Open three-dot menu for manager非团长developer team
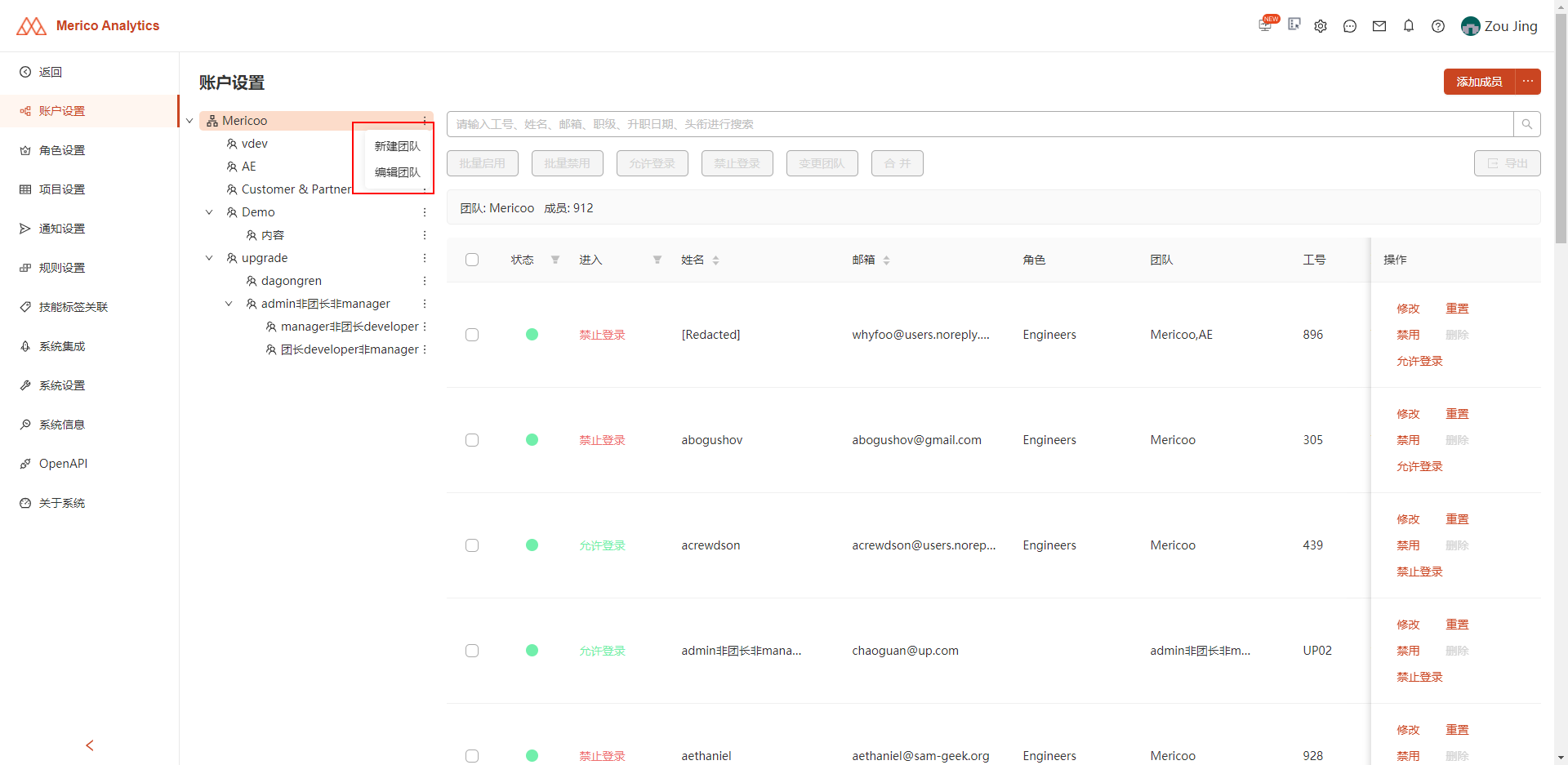 click(425, 327)
